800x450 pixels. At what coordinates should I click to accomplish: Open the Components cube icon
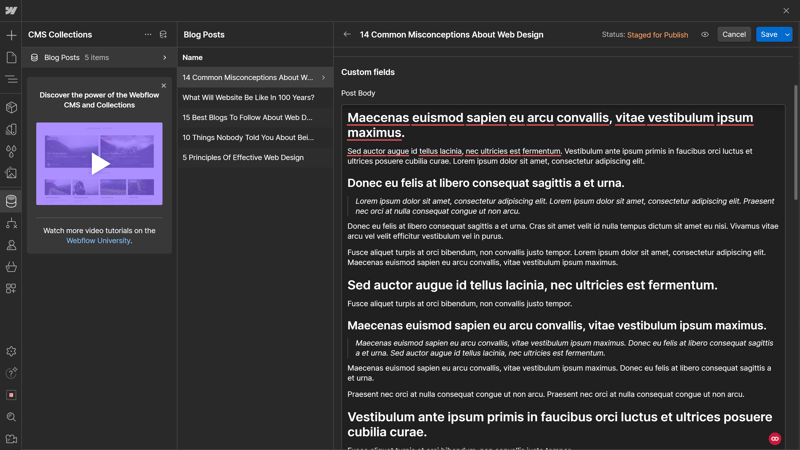point(11,107)
